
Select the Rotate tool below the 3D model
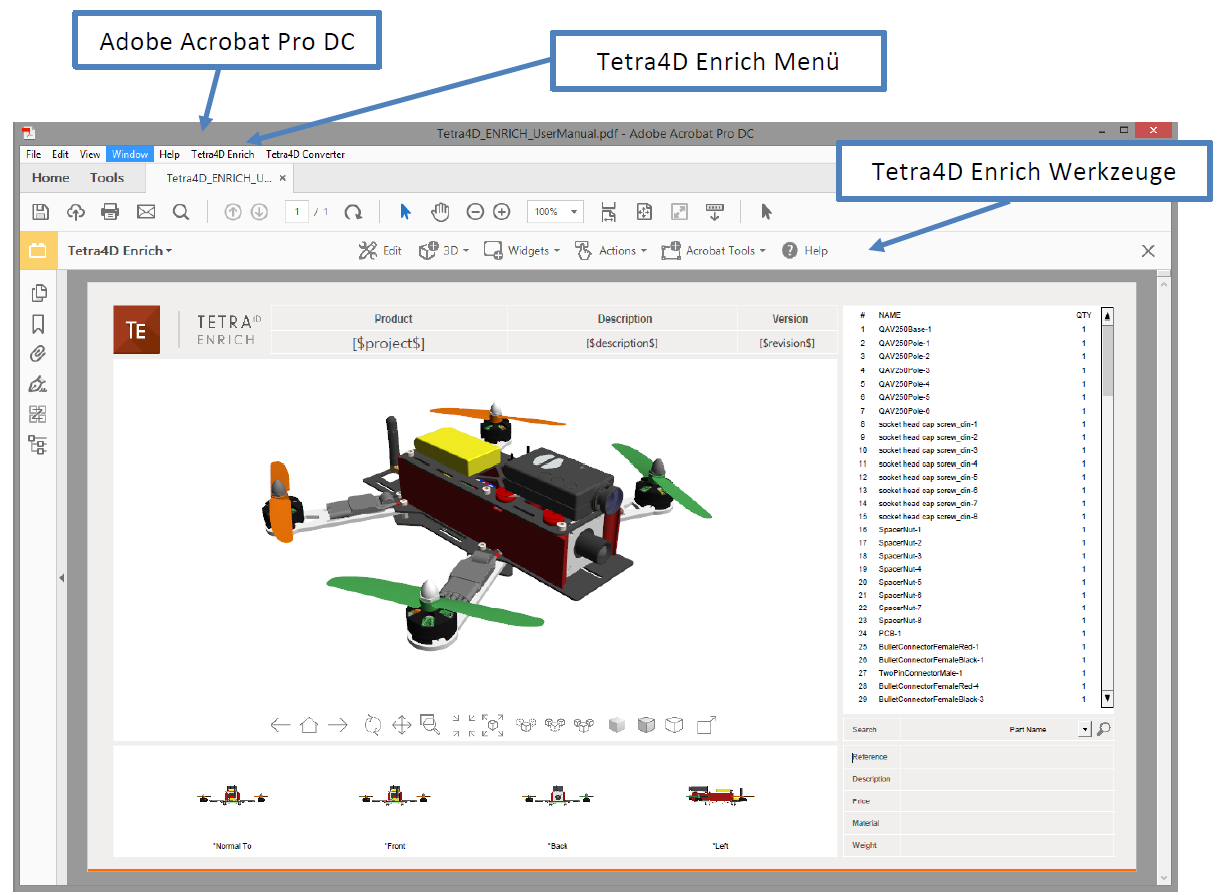coord(373,724)
